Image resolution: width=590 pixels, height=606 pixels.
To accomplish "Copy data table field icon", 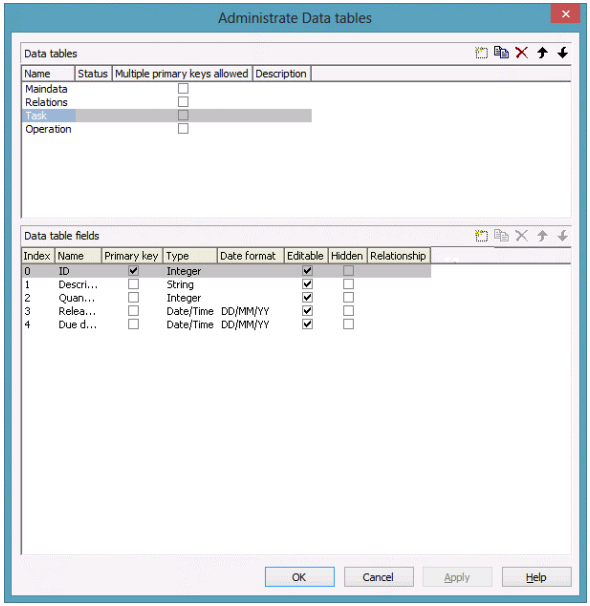I will tap(501, 236).
